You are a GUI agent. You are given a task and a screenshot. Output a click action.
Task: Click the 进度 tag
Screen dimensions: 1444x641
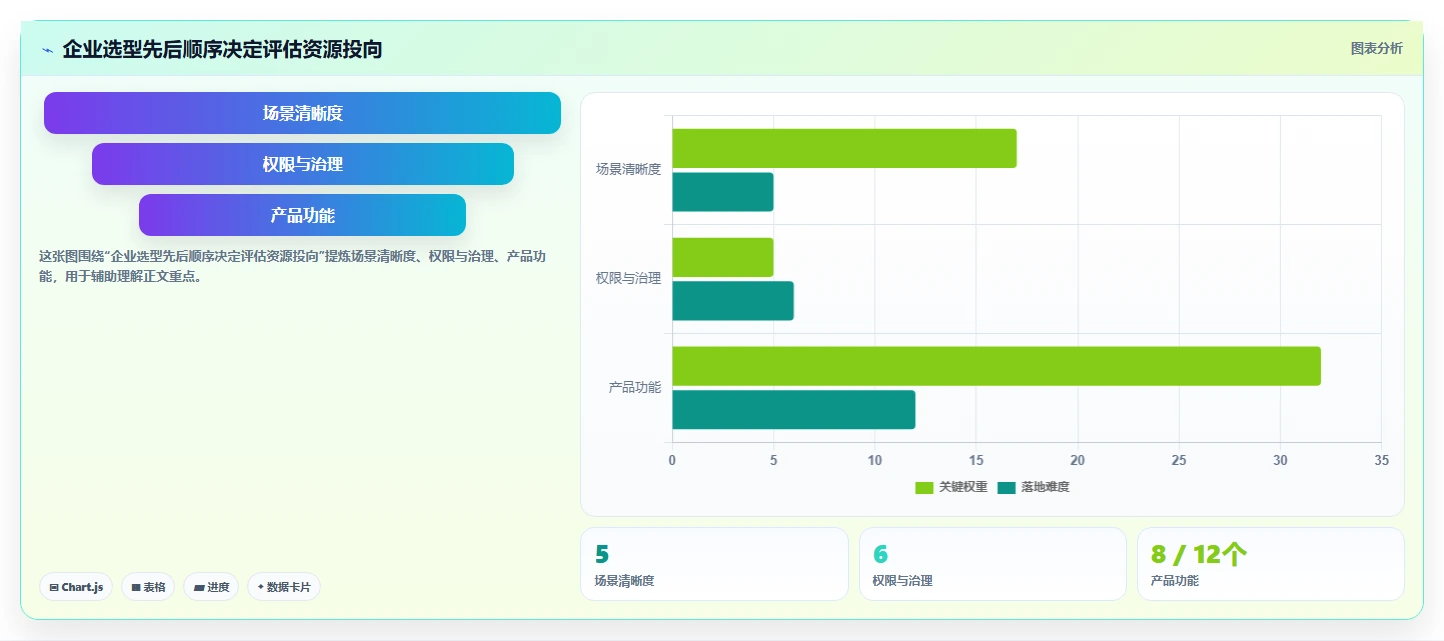[x=212, y=587]
